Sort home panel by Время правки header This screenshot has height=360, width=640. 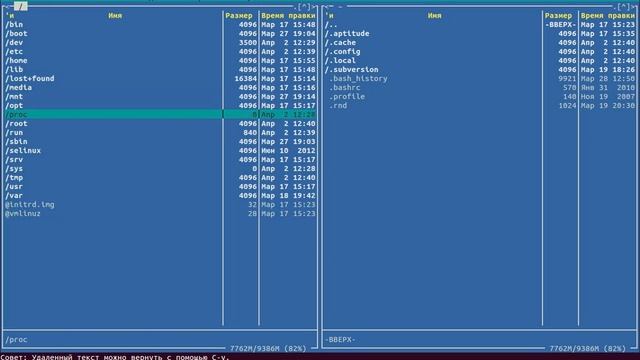(608, 16)
